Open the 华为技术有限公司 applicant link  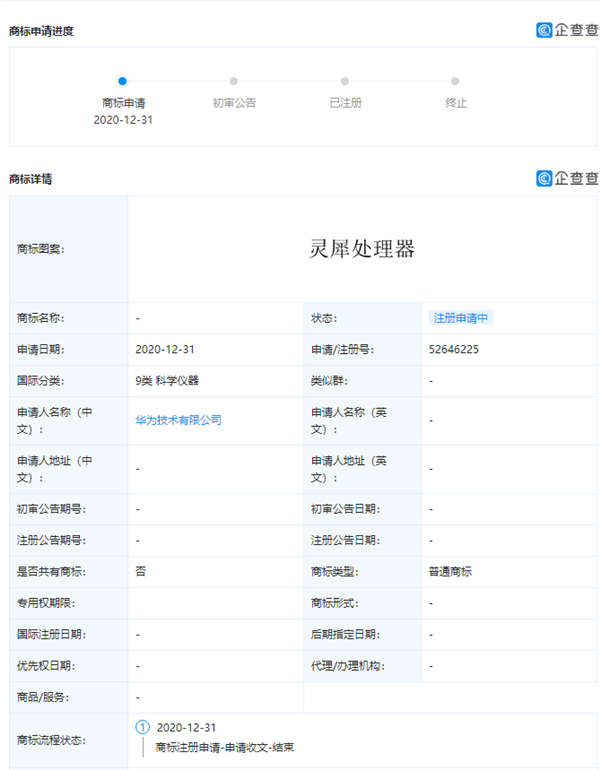click(x=178, y=420)
